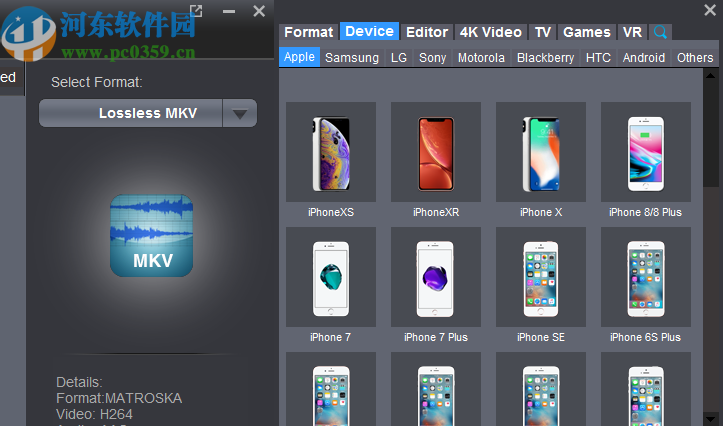Select the HTC brand sub-tab
The width and height of the screenshot is (723, 426).
598,58
